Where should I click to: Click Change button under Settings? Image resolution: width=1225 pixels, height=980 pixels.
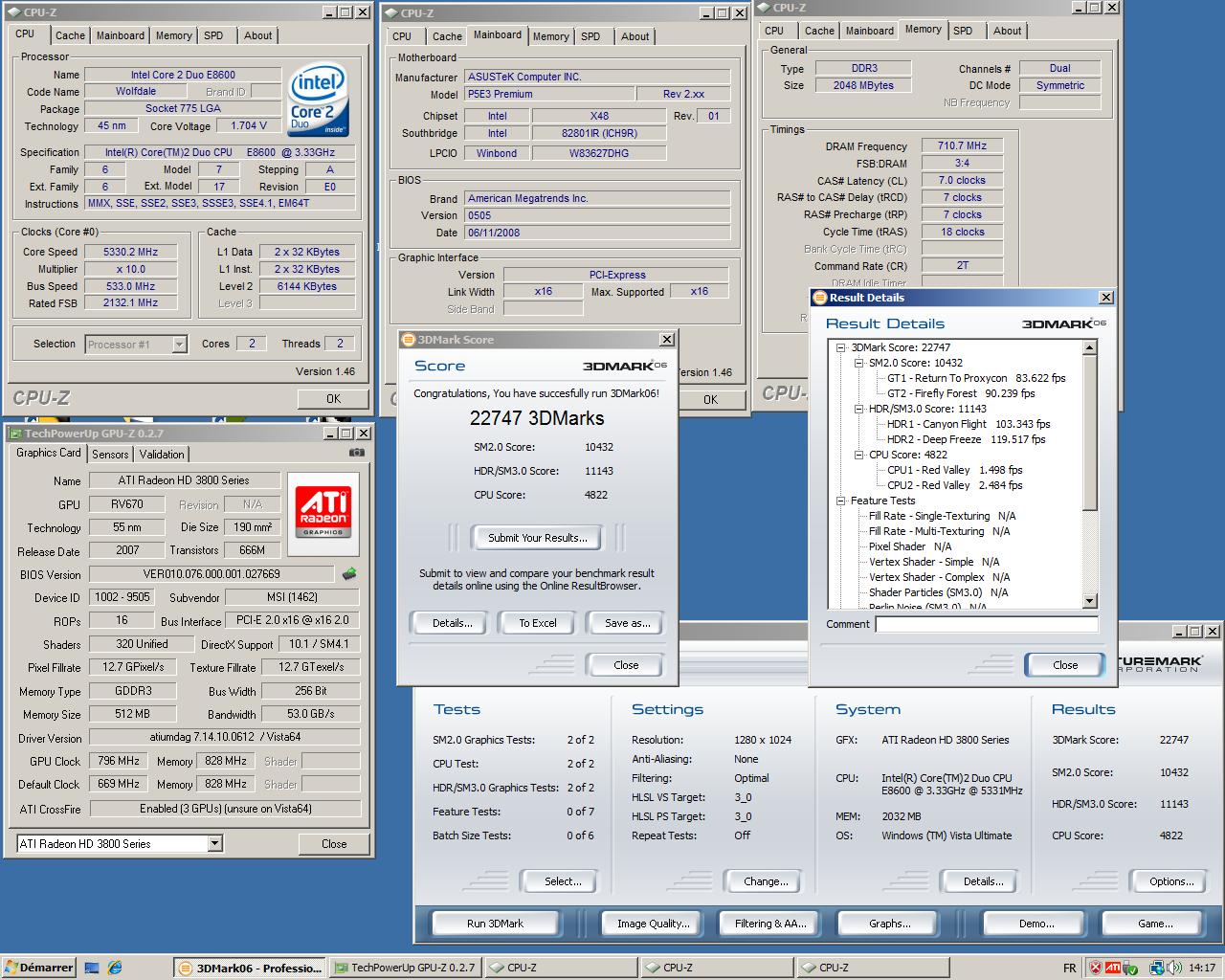(766, 881)
